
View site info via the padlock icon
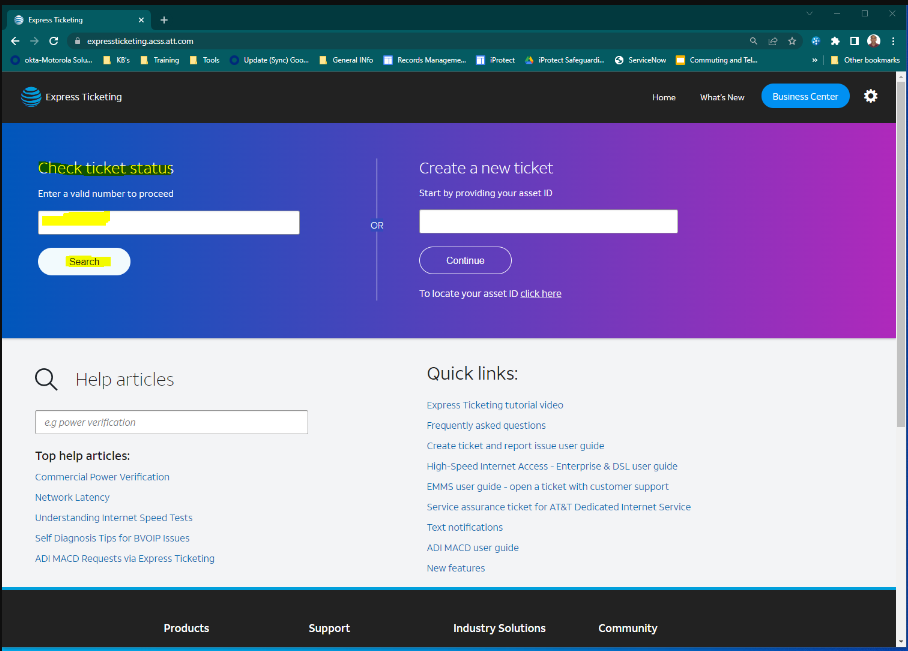pyautogui.click(x=78, y=41)
